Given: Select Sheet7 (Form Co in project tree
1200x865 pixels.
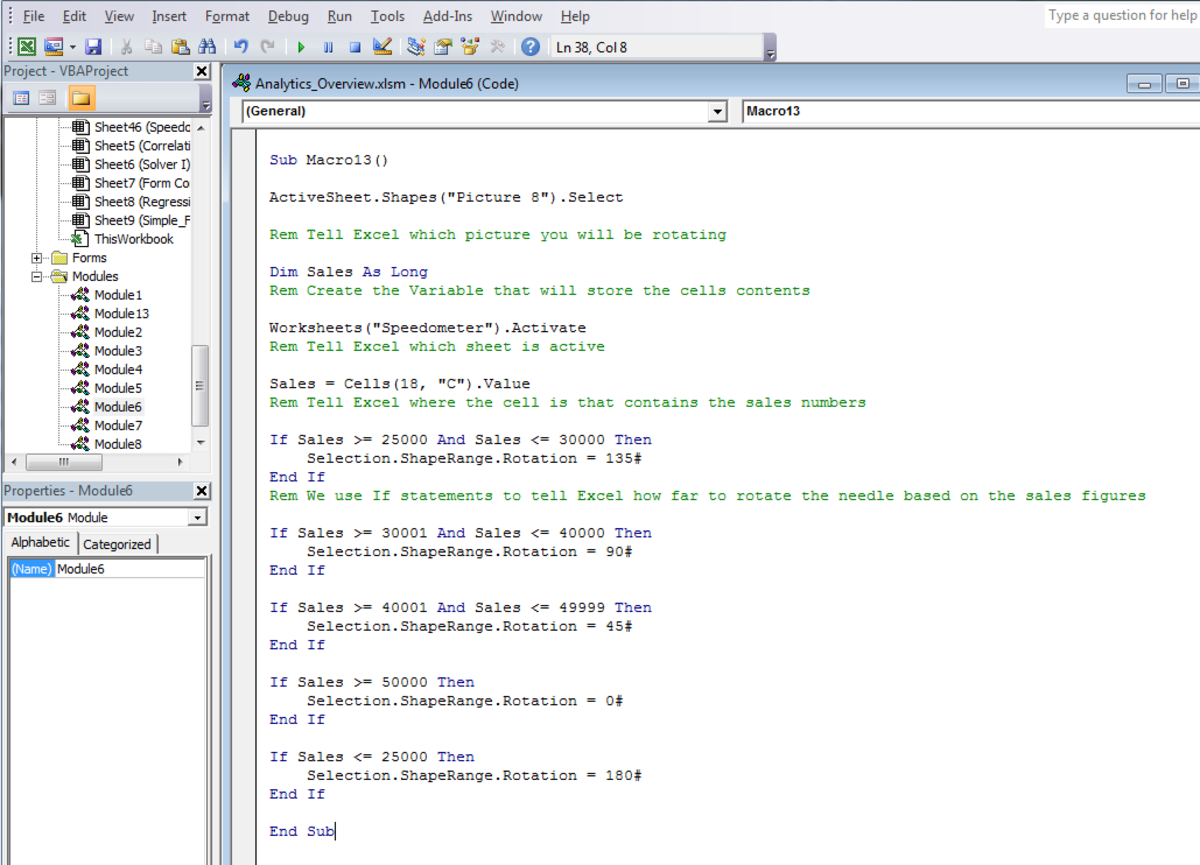Looking at the screenshot, I should point(142,183).
